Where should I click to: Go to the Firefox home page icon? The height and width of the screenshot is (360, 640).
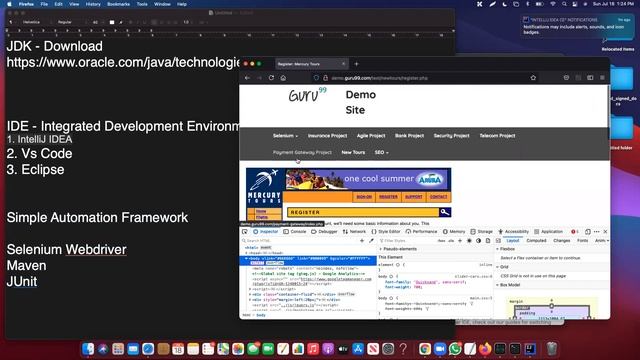(x=283, y=78)
